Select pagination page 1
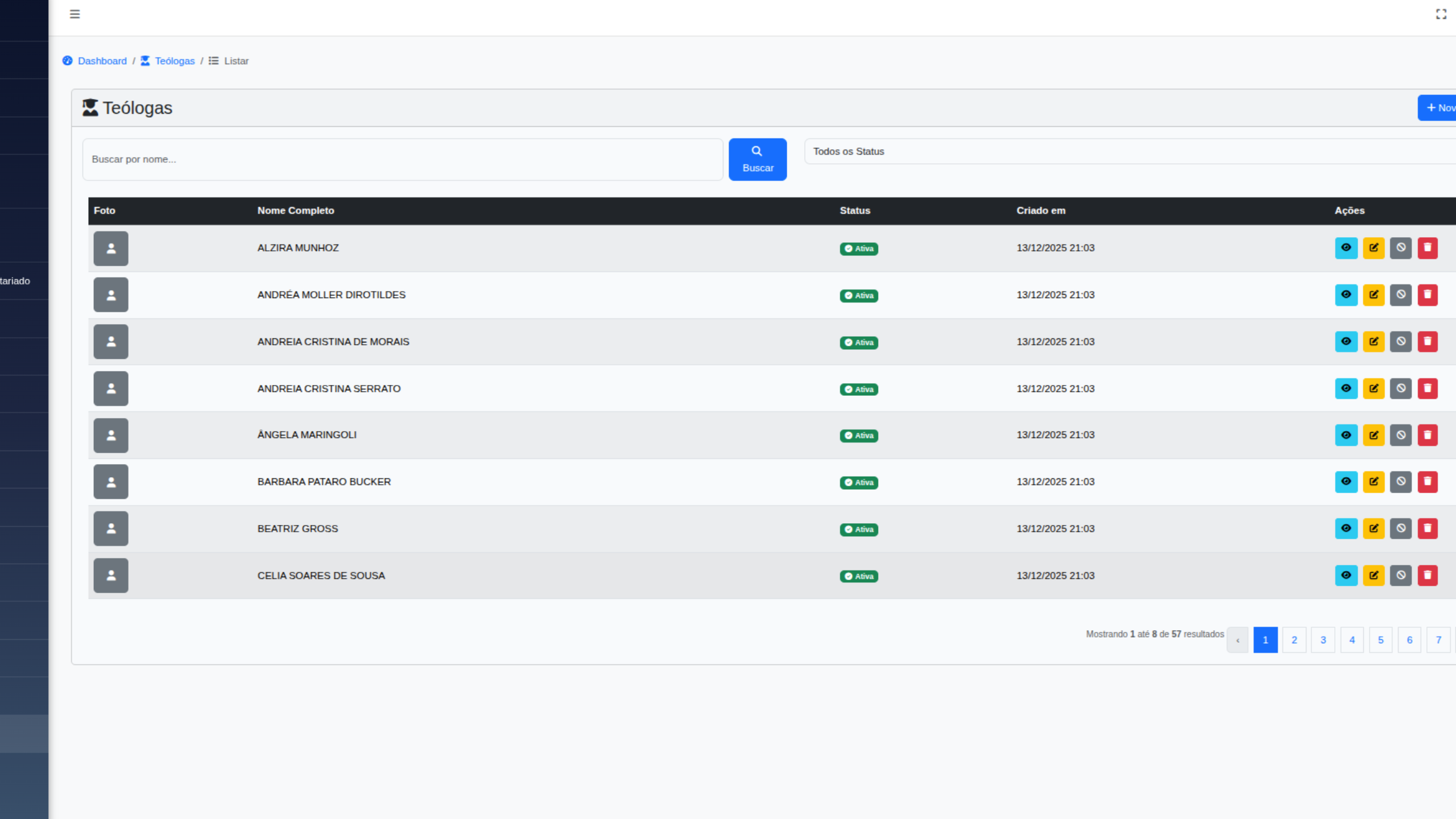This screenshot has height=819, width=1456. pyautogui.click(x=1265, y=640)
